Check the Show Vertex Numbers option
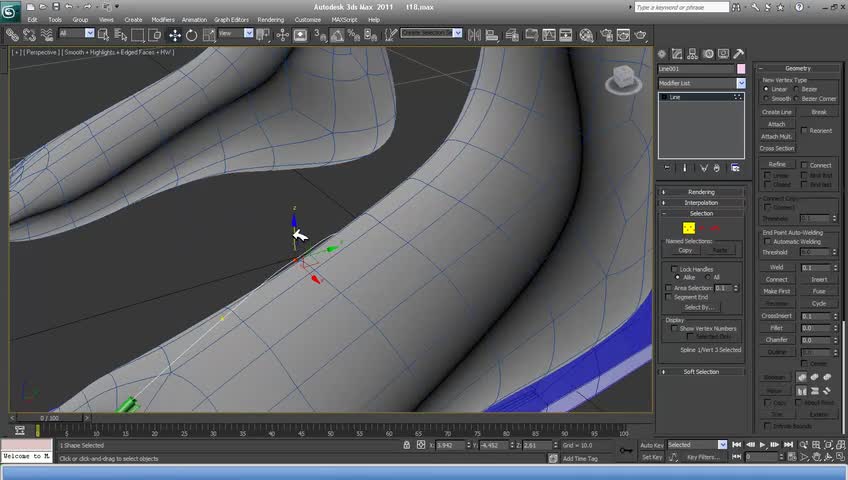Image resolution: width=848 pixels, height=480 pixels. [x=673, y=328]
